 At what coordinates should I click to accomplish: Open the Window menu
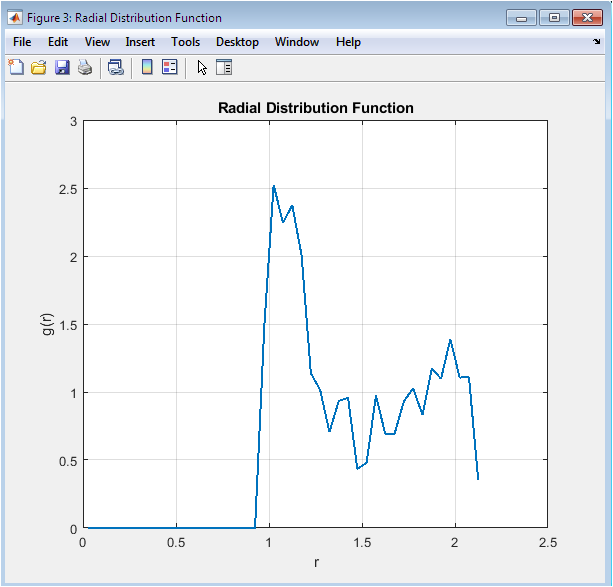point(297,42)
